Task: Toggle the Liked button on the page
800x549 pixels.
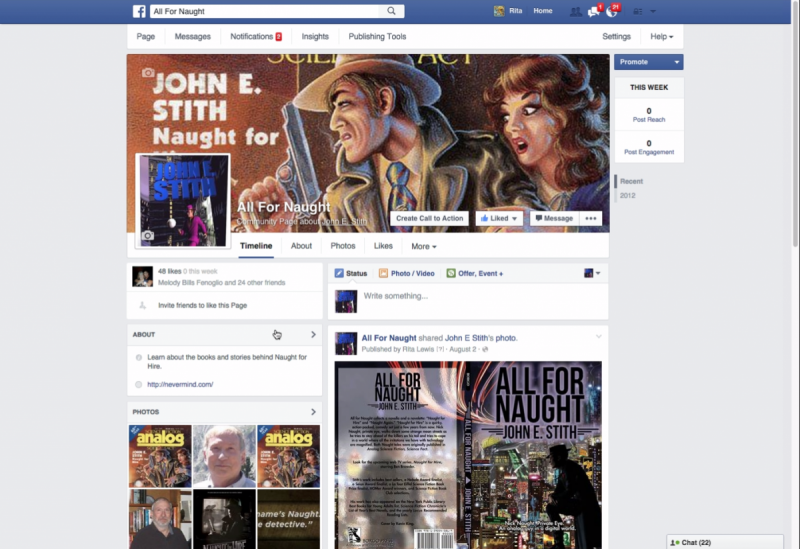Action: (x=499, y=218)
